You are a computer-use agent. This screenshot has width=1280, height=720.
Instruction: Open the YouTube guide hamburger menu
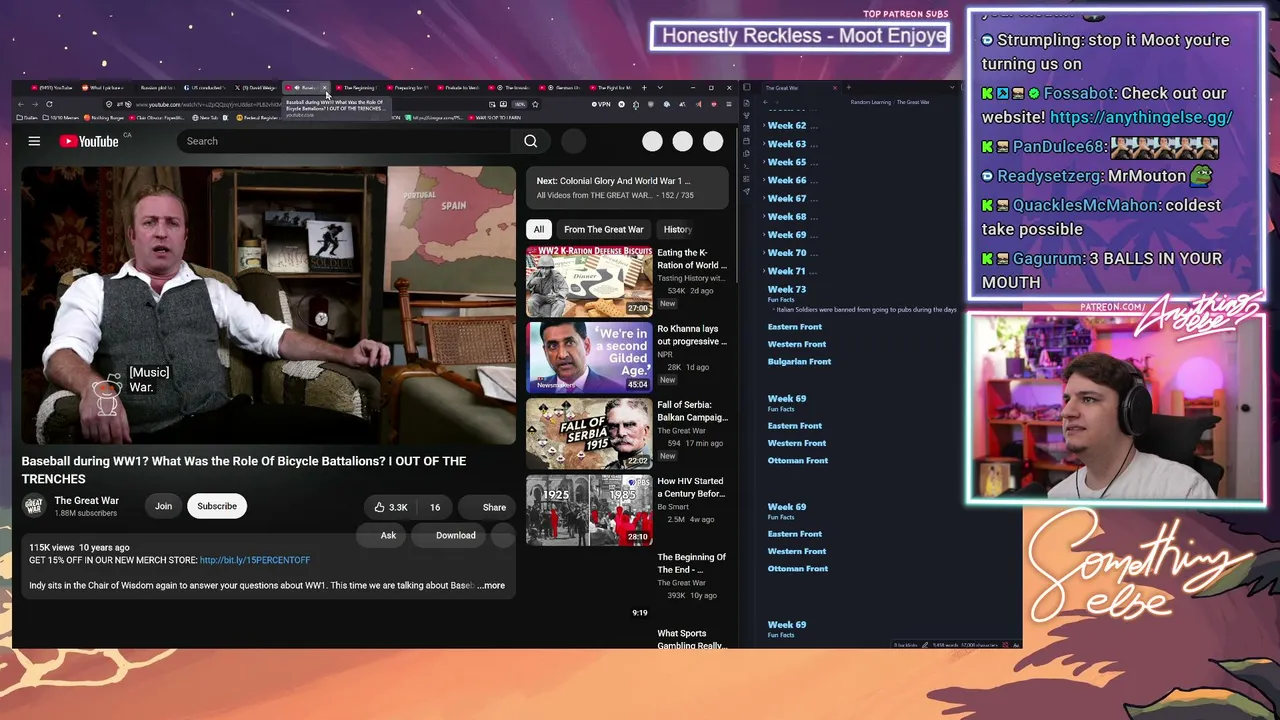pyautogui.click(x=34, y=141)
